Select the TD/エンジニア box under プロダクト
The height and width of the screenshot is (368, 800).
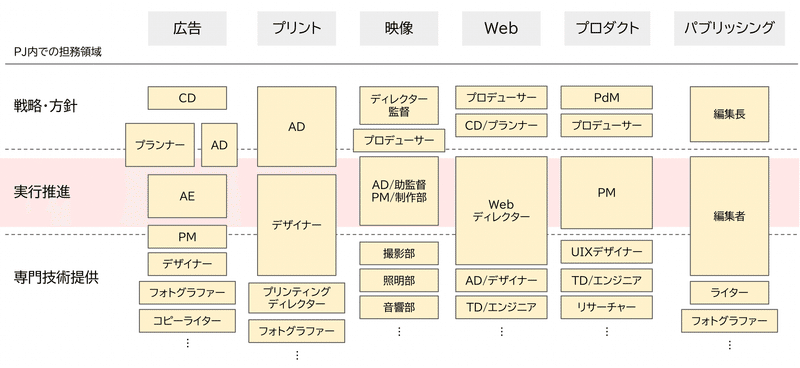point(607,280)
